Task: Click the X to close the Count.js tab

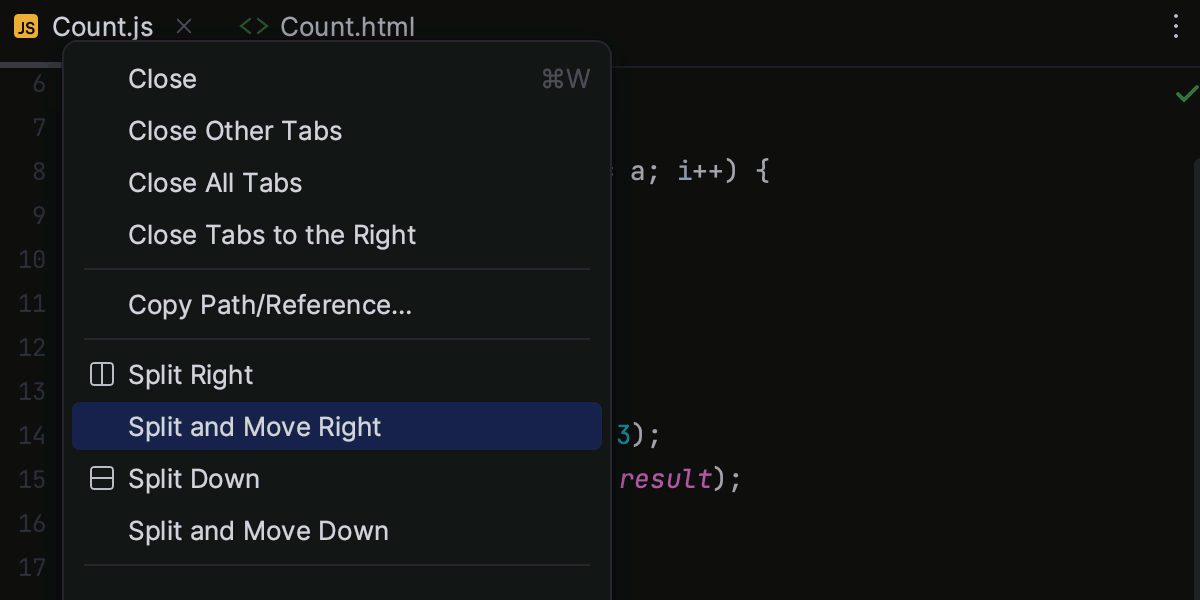Action: click(x=184, y=27)
